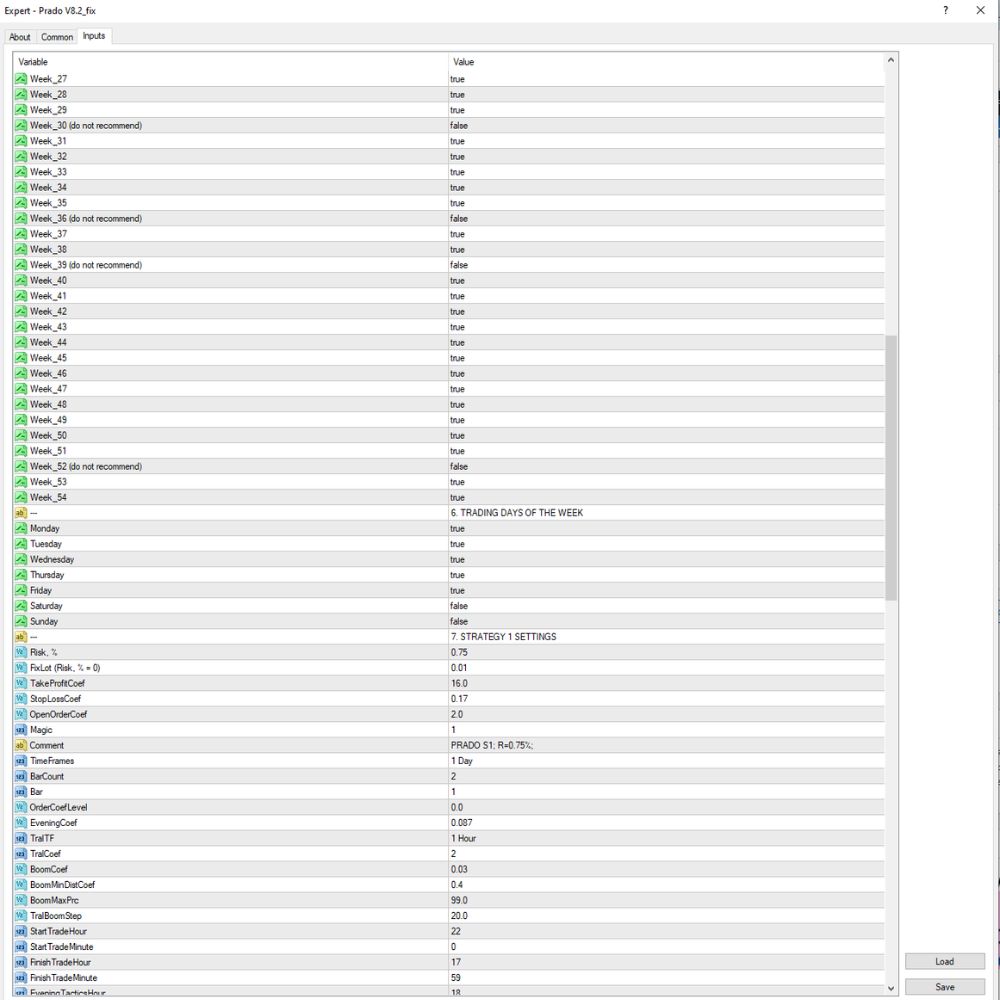Click the TimeFrames variable icon

[x=20, y=761]
